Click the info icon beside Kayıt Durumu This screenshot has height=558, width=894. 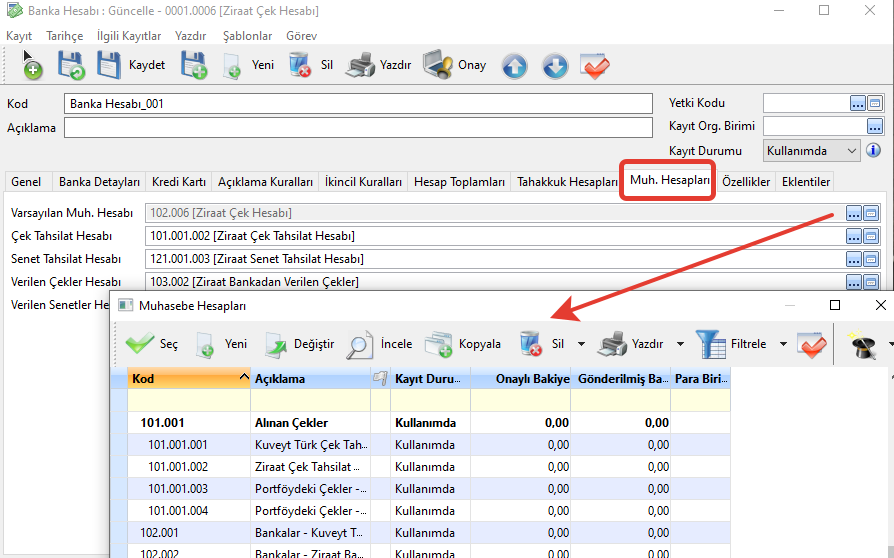(873, 151)
